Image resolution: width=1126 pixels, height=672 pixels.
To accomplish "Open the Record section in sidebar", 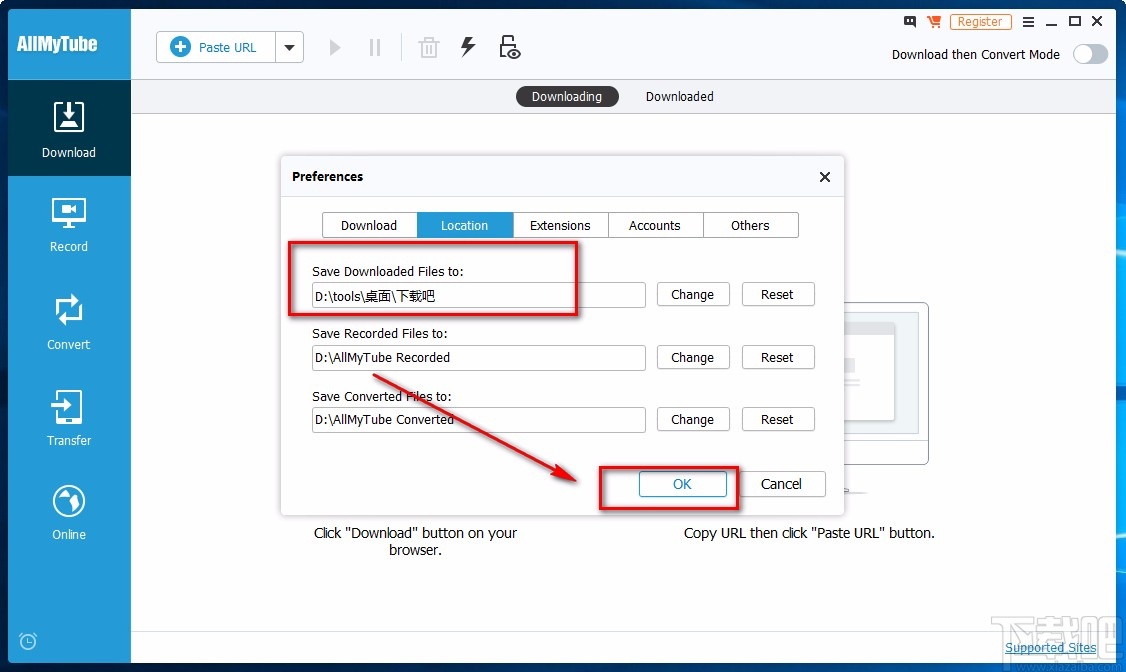I will point(69,225).
